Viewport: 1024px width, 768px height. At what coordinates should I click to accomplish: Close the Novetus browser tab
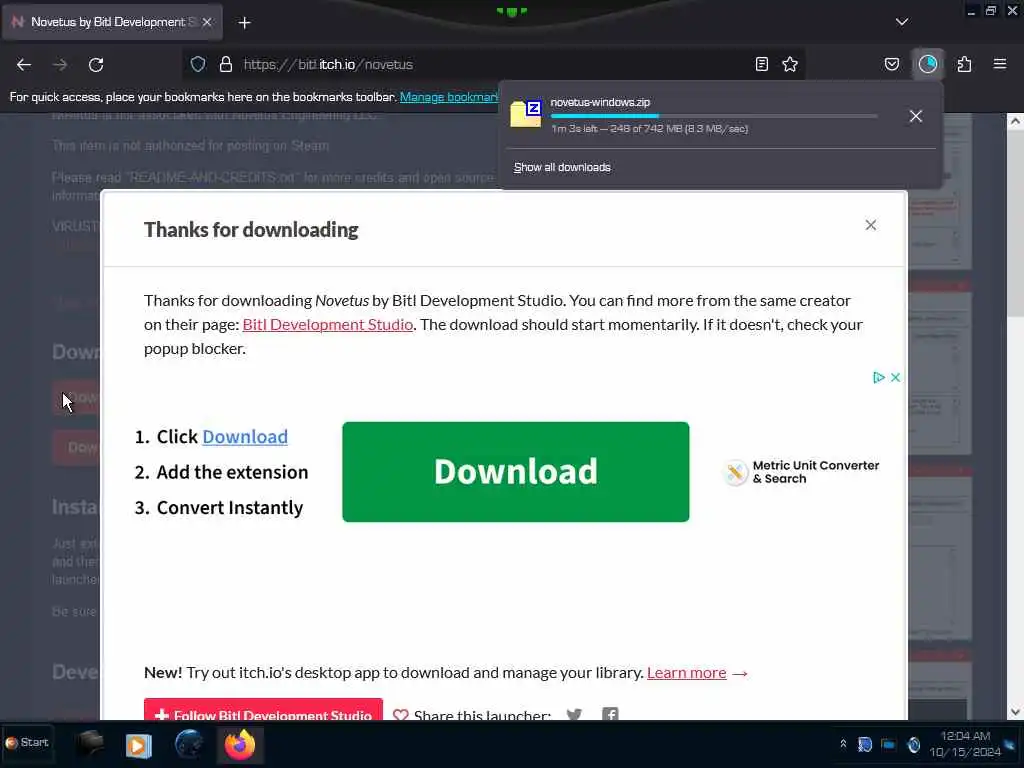207,22
